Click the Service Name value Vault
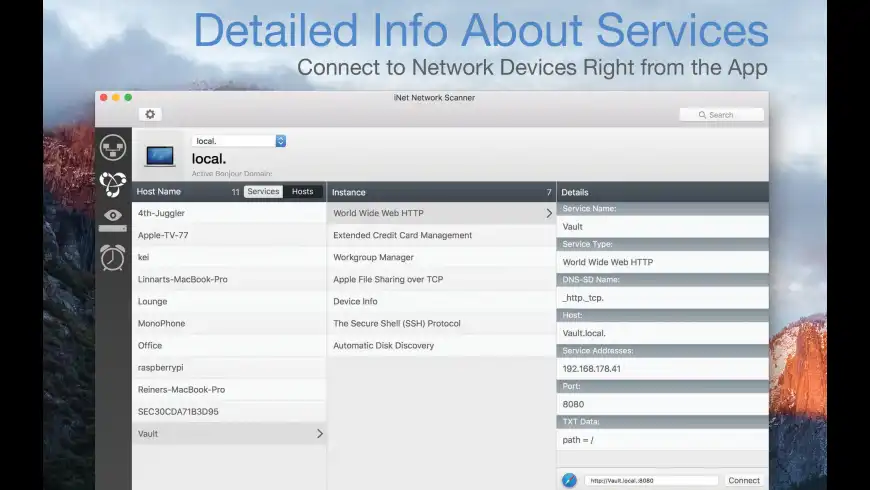The height and width of the screenshot is (490, 870). click(x=662, y=226)
